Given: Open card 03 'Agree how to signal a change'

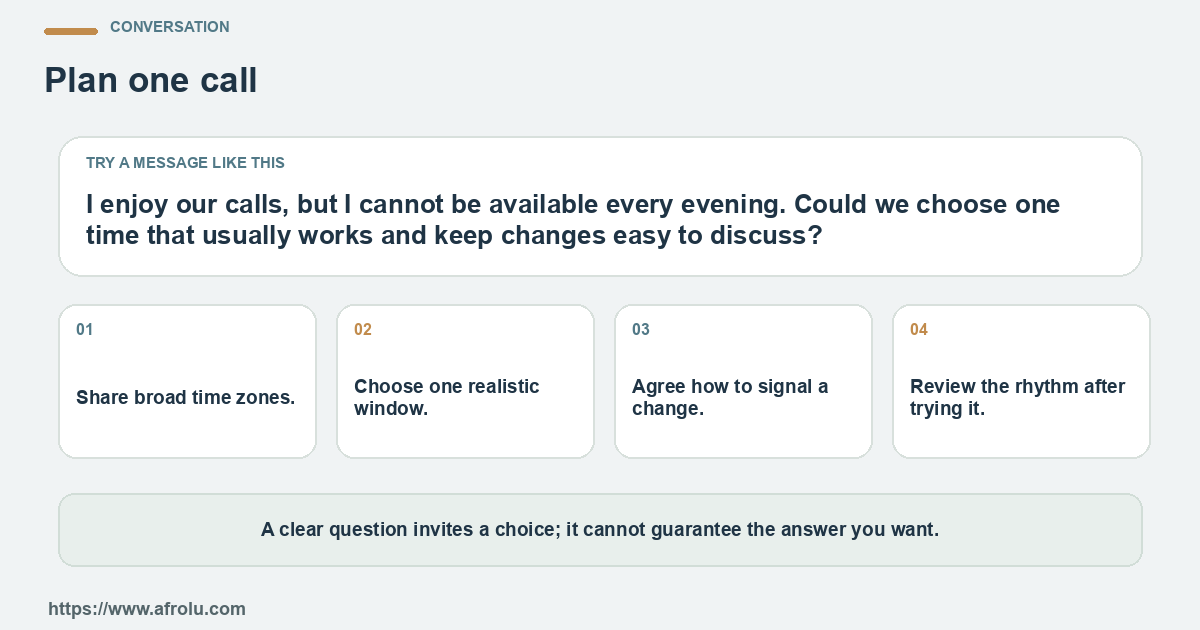Looking at the screenshot, I should click(x=743, y=381).
